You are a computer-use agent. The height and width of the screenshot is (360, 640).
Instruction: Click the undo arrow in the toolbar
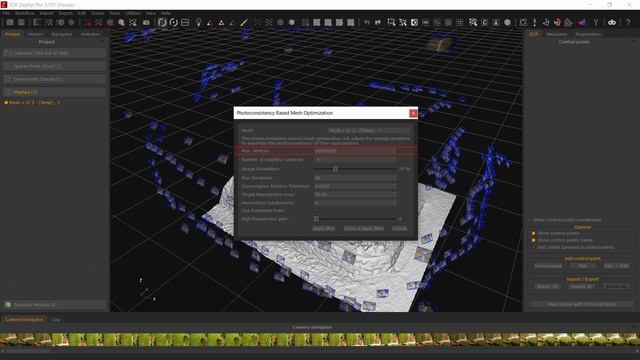coord(367,22)
